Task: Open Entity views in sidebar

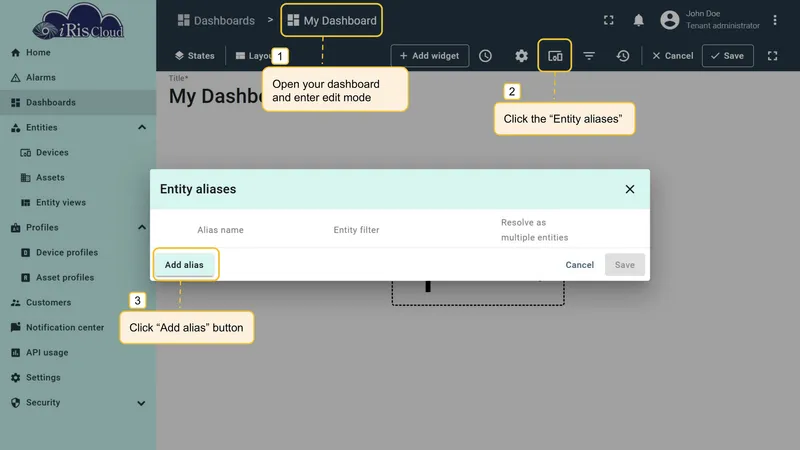Action: point(78,203)
